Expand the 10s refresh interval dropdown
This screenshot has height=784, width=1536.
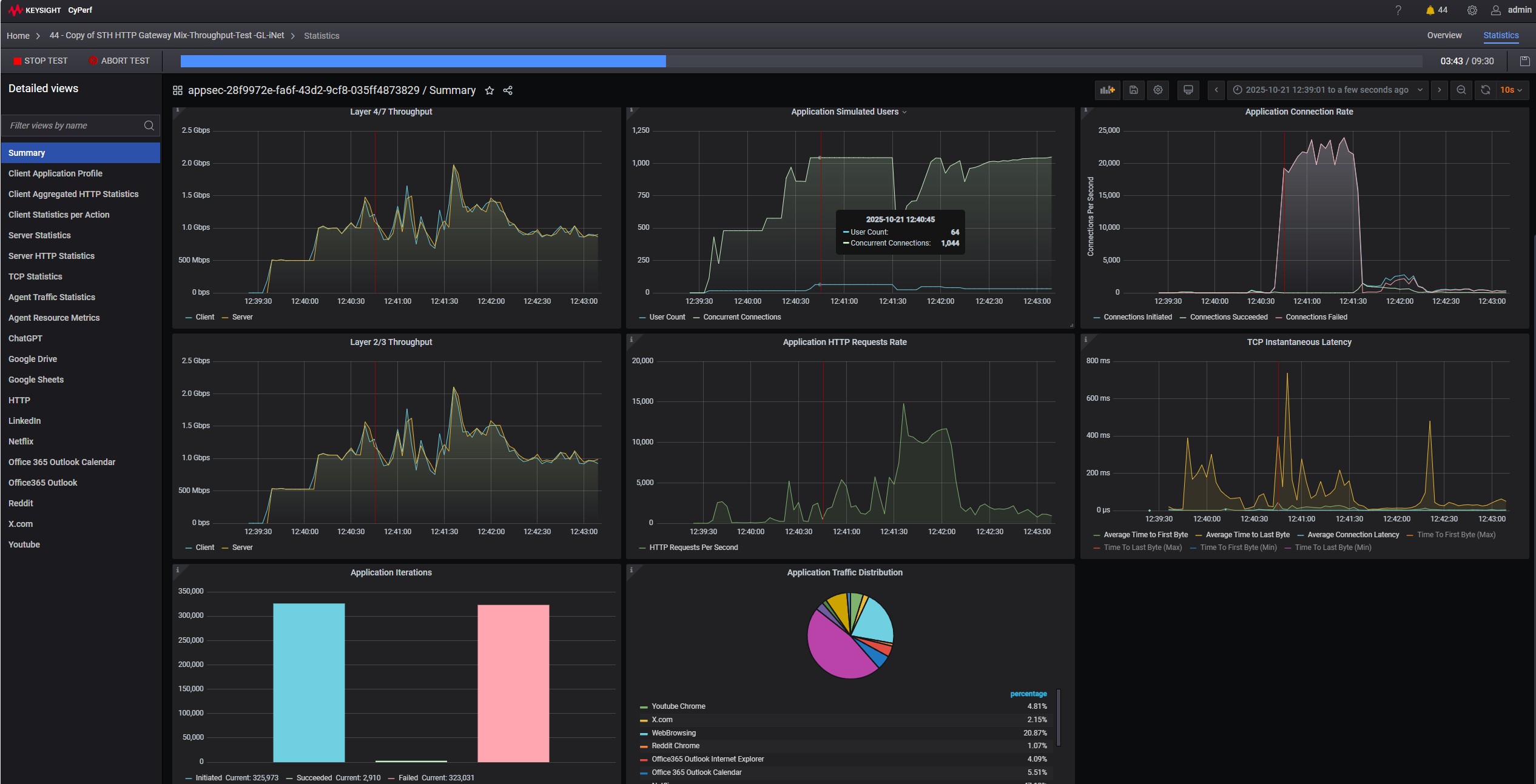tap(1511, 90)
